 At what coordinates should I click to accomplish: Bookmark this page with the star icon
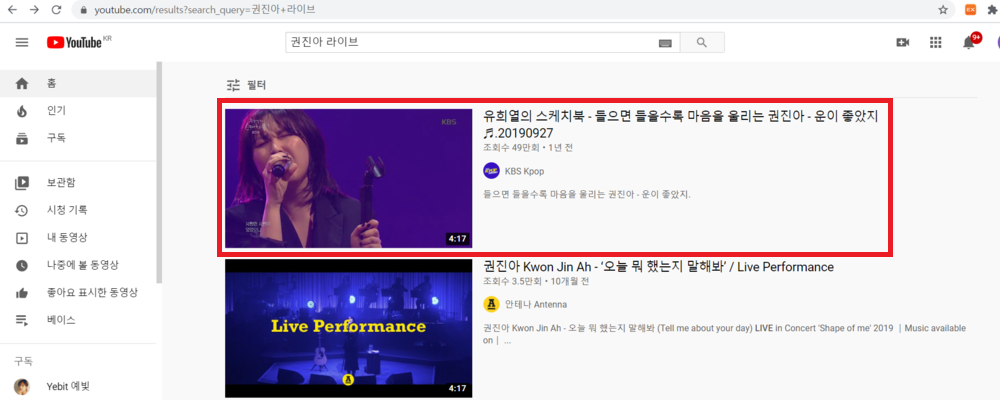coord(943,10)
